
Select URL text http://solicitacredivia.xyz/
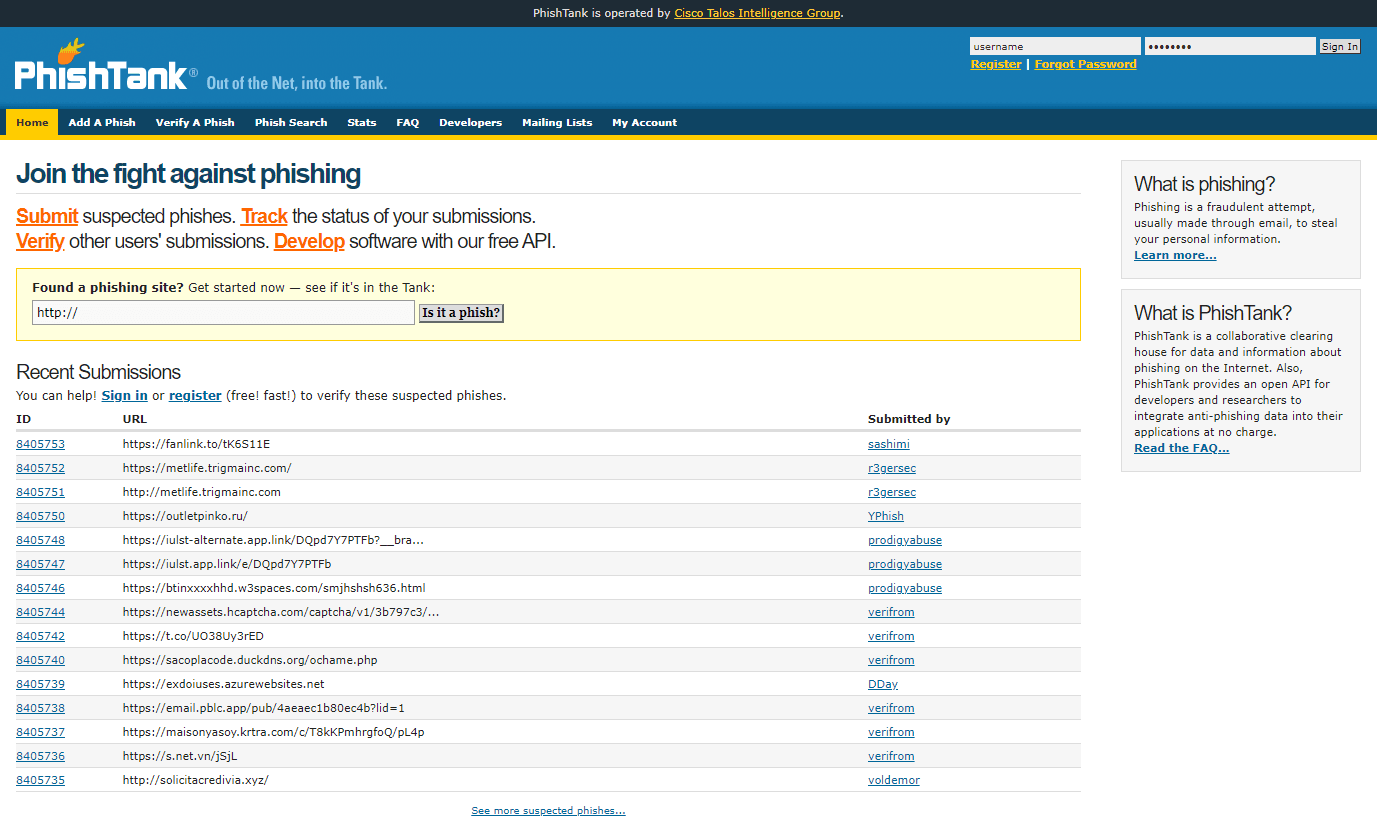(x=196, y=780)
